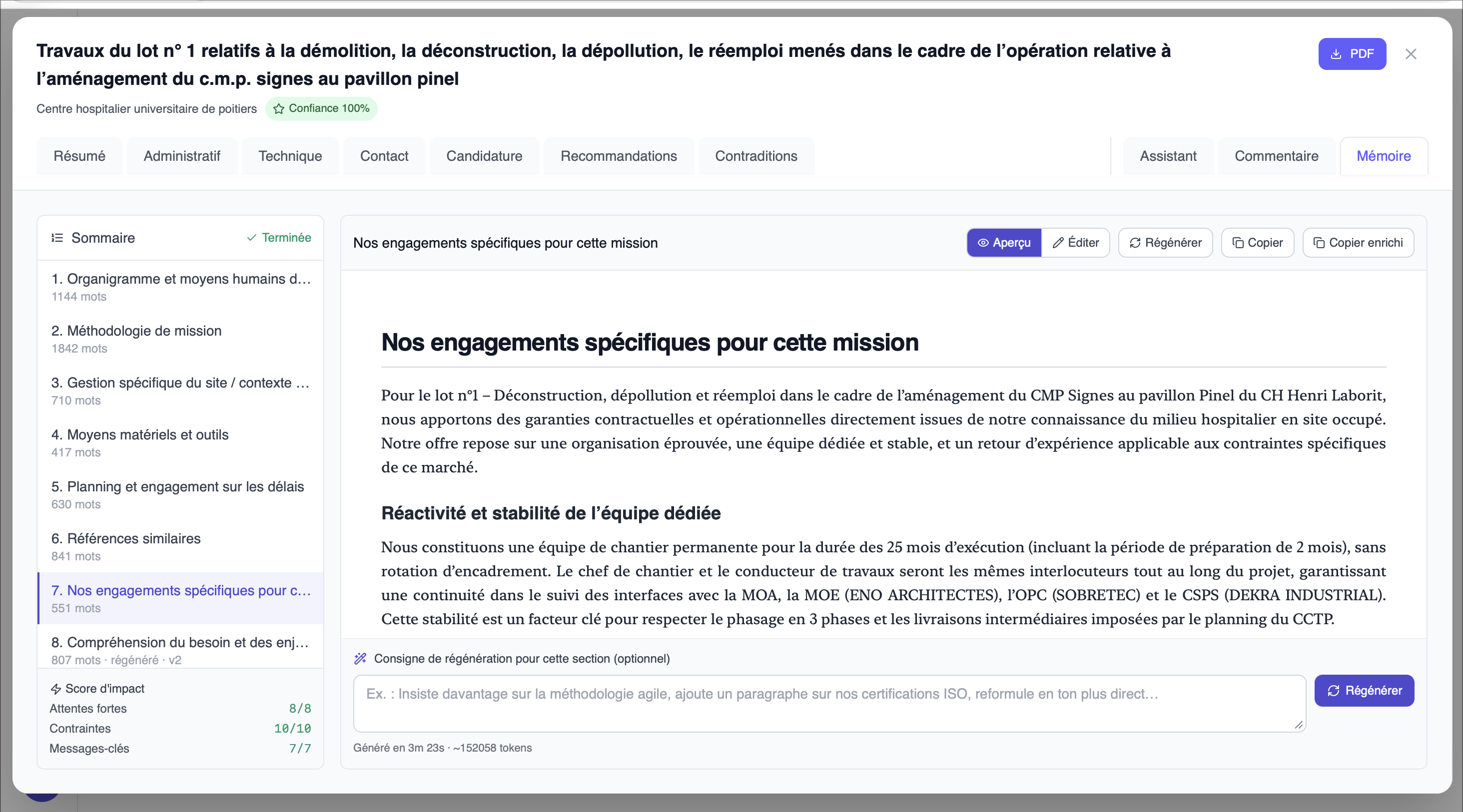This screenshot has width=1463, height=812.
Task: Switch to the Technique tab
Action: click(290, 156)
